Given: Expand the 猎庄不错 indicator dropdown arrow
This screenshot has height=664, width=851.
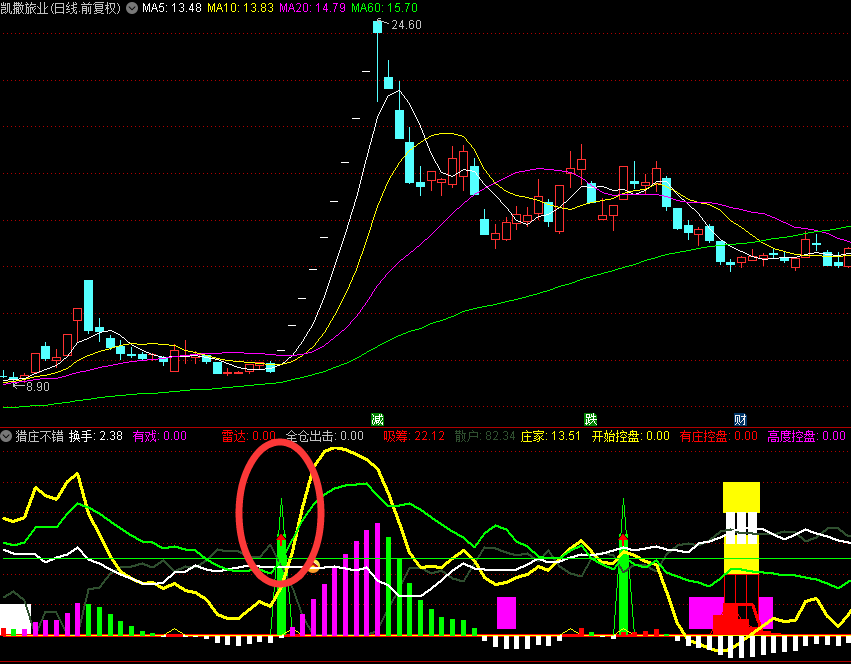Looking at the screenshot, I should (6, 436).
